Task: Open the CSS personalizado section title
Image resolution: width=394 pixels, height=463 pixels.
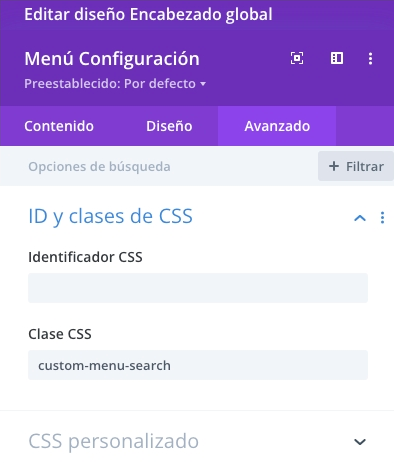Action: [x=113, y=441]
